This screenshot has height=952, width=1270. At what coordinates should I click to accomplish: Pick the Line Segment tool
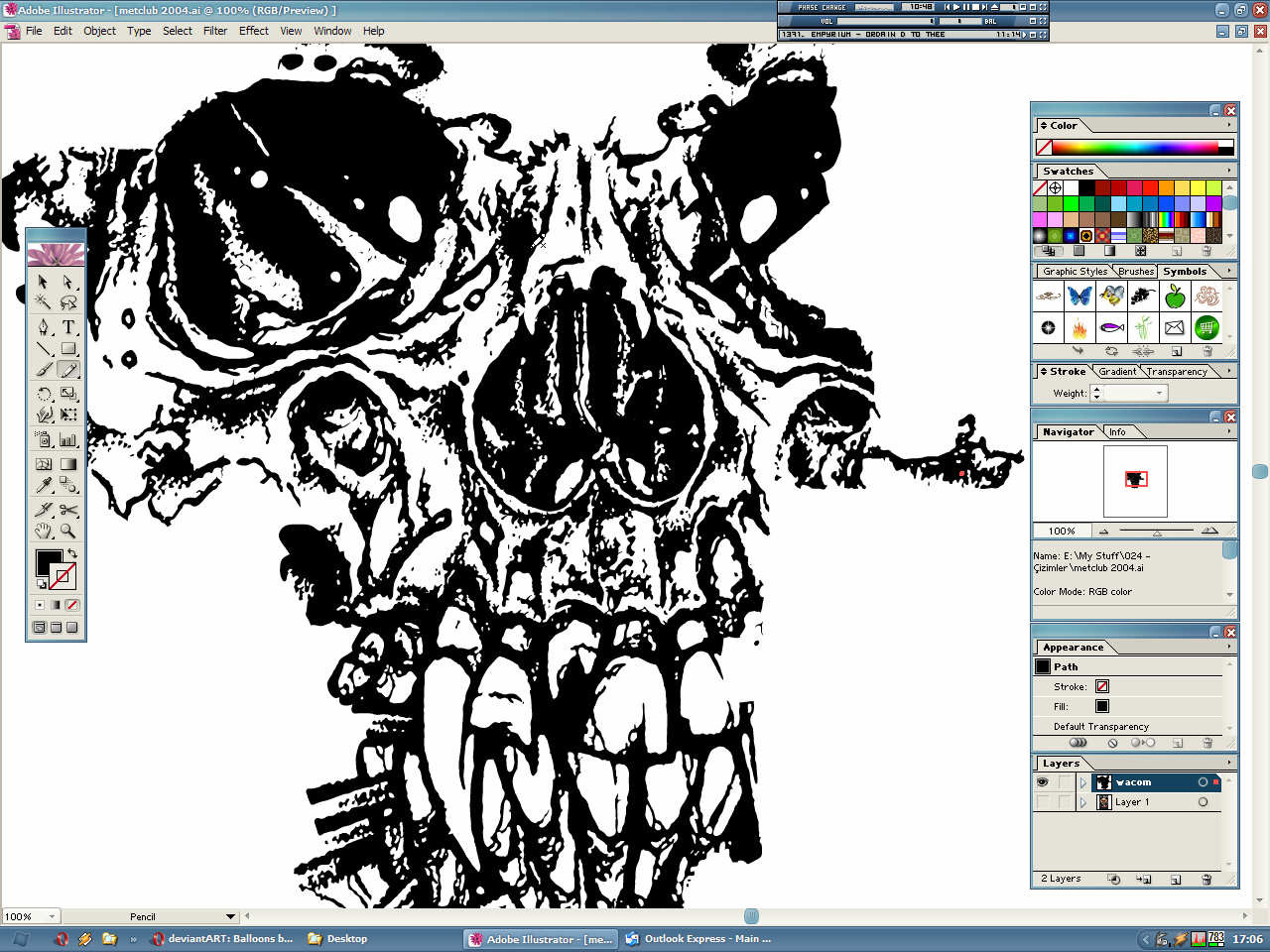[43, 348]
